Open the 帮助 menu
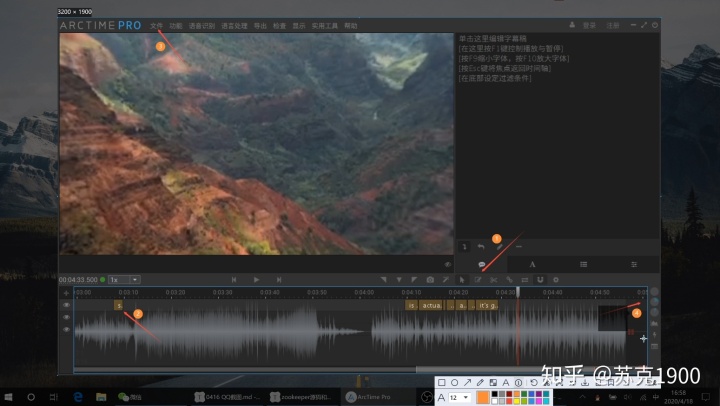 350,26
